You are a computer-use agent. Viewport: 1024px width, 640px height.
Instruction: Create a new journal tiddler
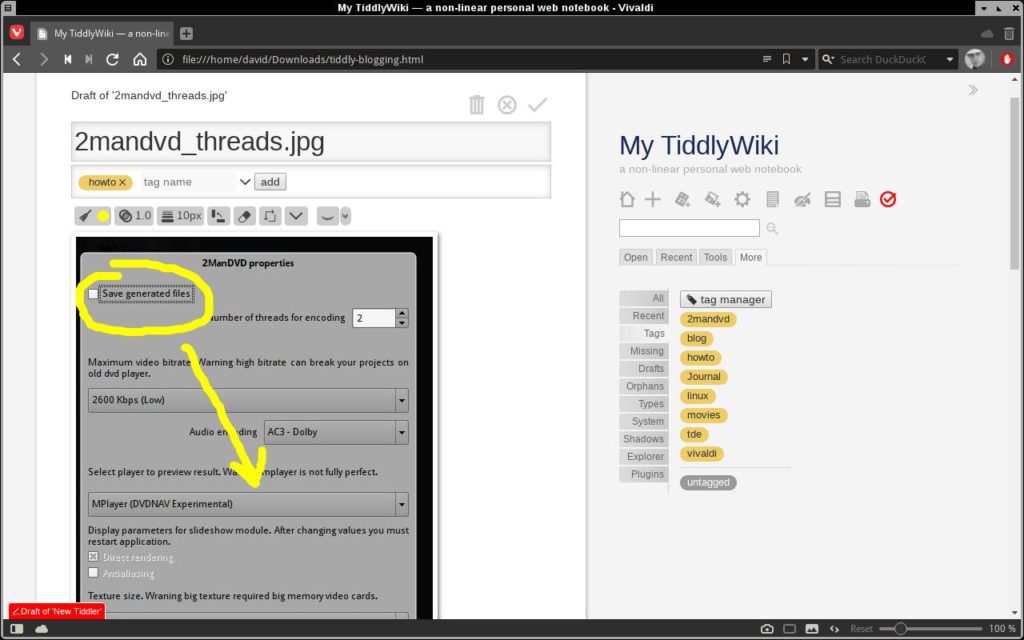(x=682, y=199)
